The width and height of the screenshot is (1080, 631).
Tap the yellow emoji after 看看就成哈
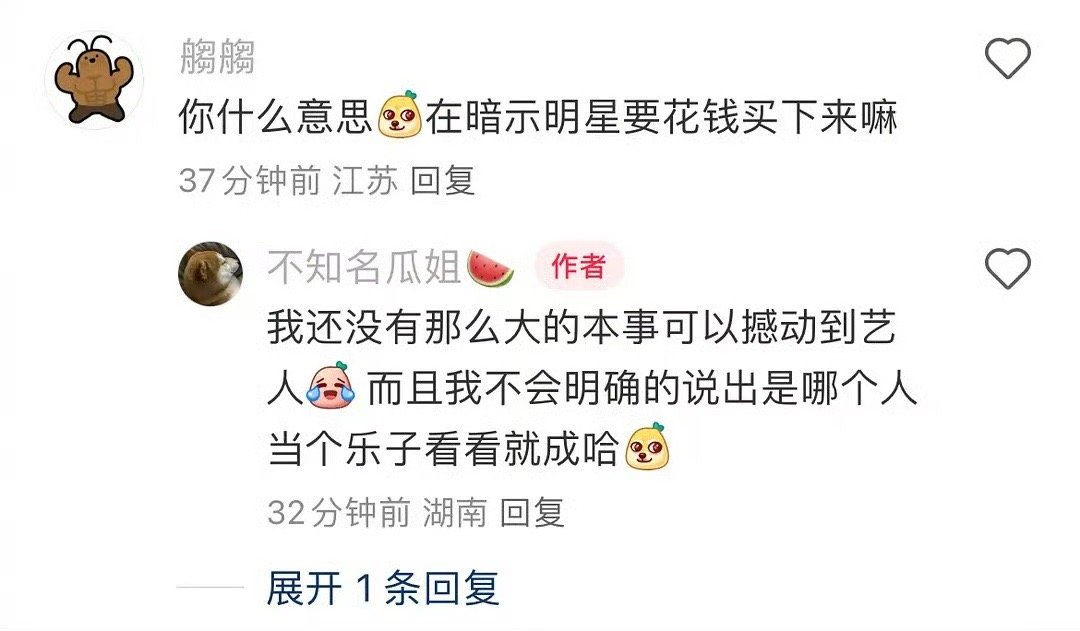point(647,448)
